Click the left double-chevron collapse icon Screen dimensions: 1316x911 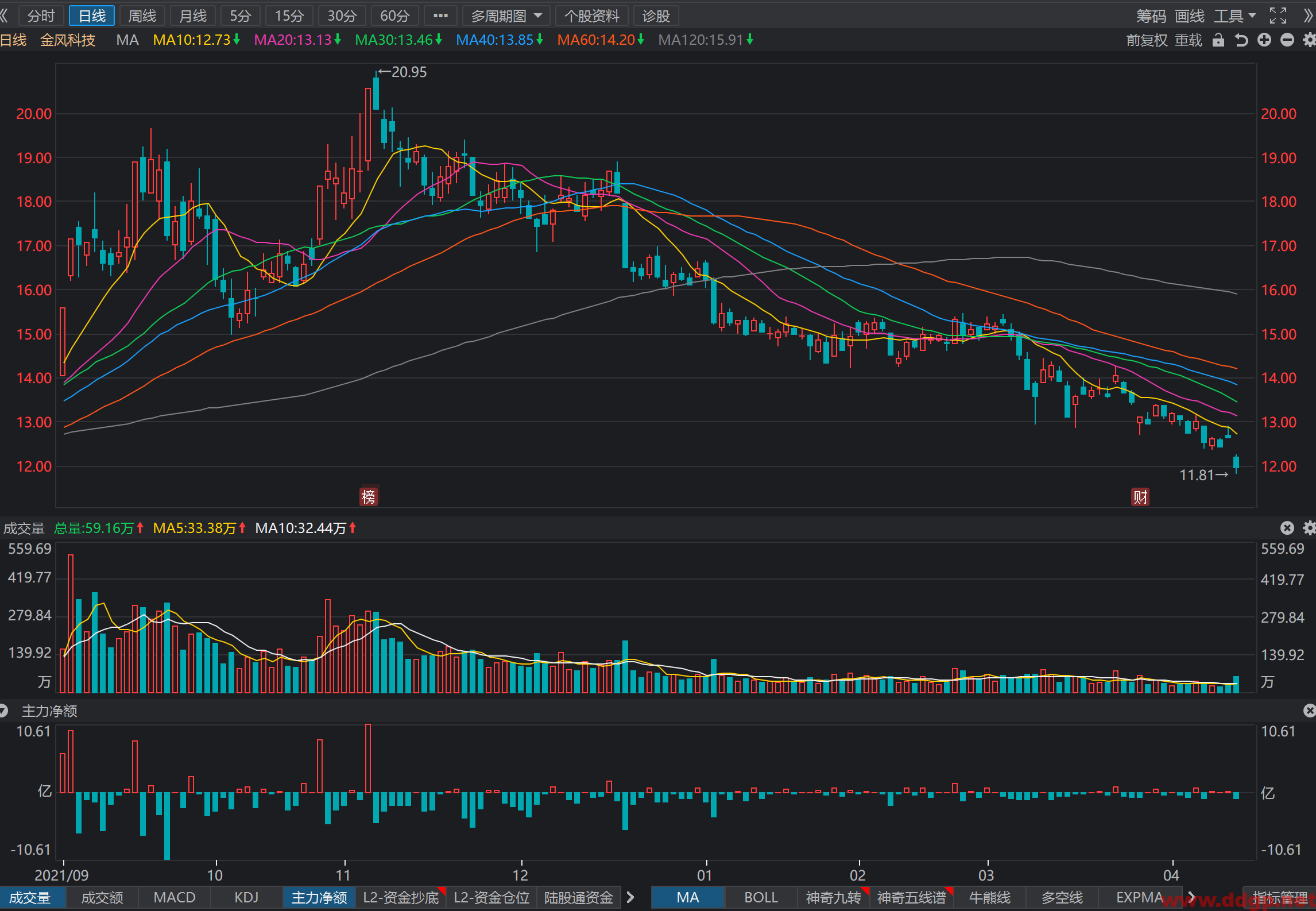coord(4,16)
